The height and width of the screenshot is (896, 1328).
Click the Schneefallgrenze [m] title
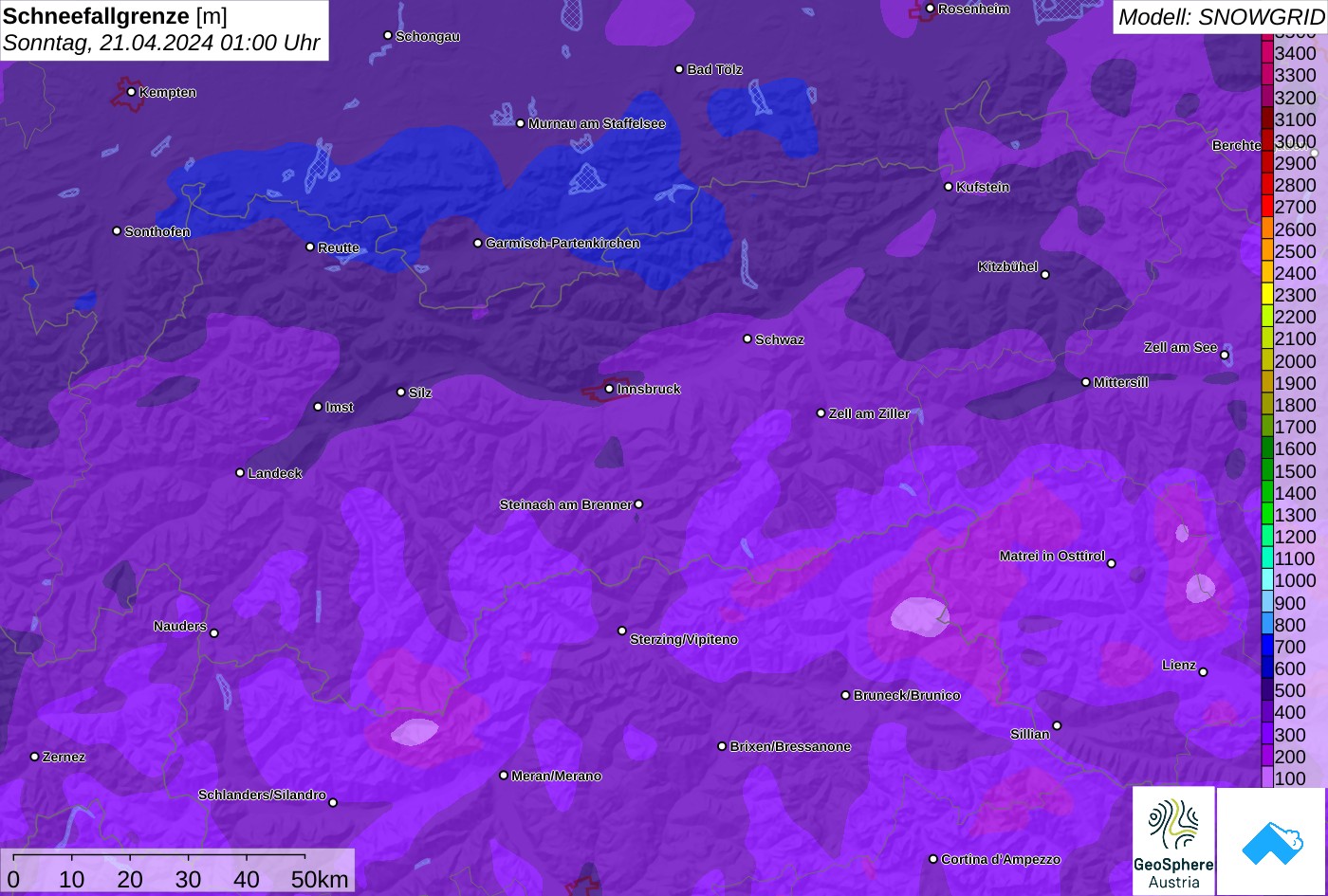(x=115, y=15)
